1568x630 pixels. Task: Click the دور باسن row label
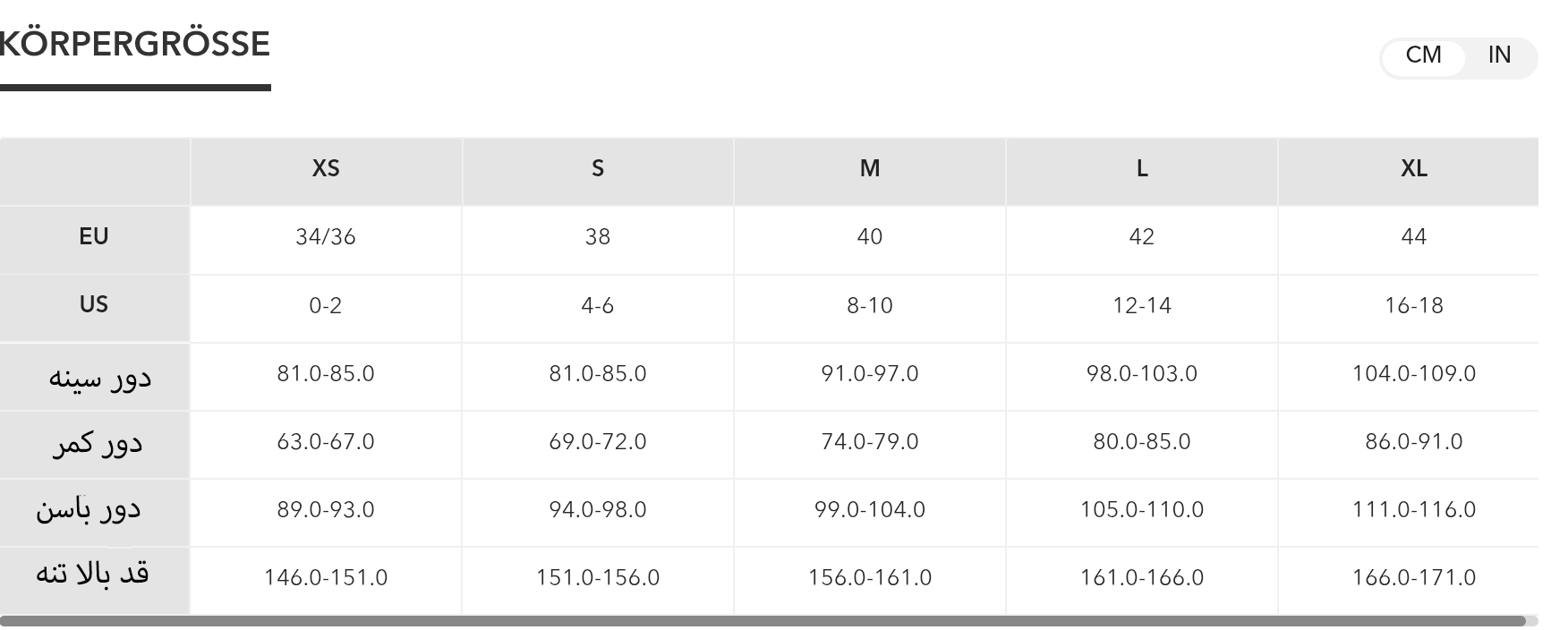89,511
